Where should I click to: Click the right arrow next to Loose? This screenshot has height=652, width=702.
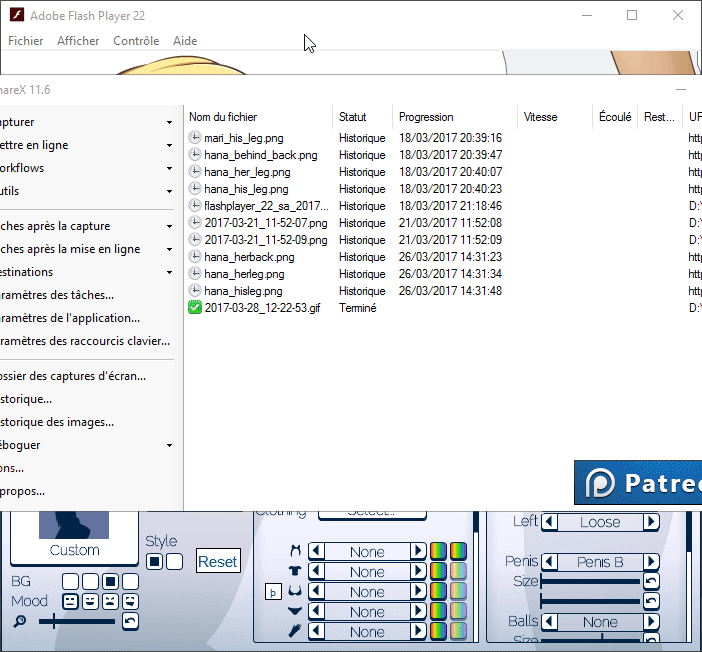click(x=651, y=522)
